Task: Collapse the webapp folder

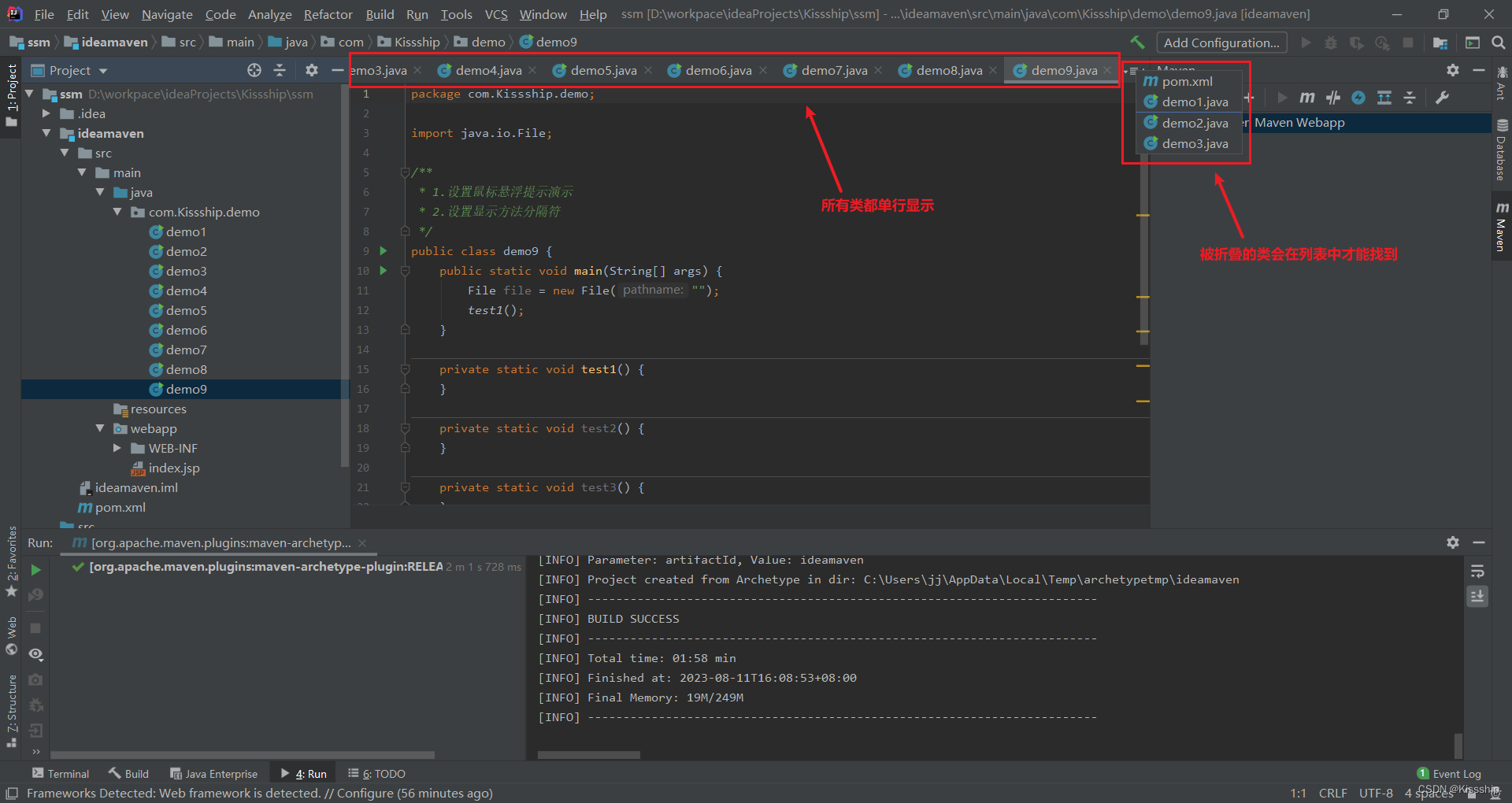Action: pos(100,428)
